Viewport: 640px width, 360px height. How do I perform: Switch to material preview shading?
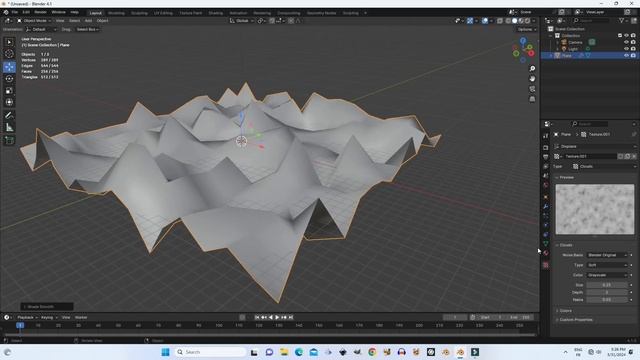click(521, 20)
